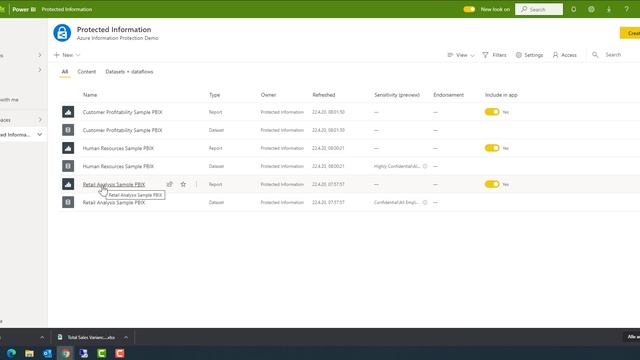
Task: Collapse the Protected Informa... workspace chevron in sidebar
Action: [x=40, y=134]
